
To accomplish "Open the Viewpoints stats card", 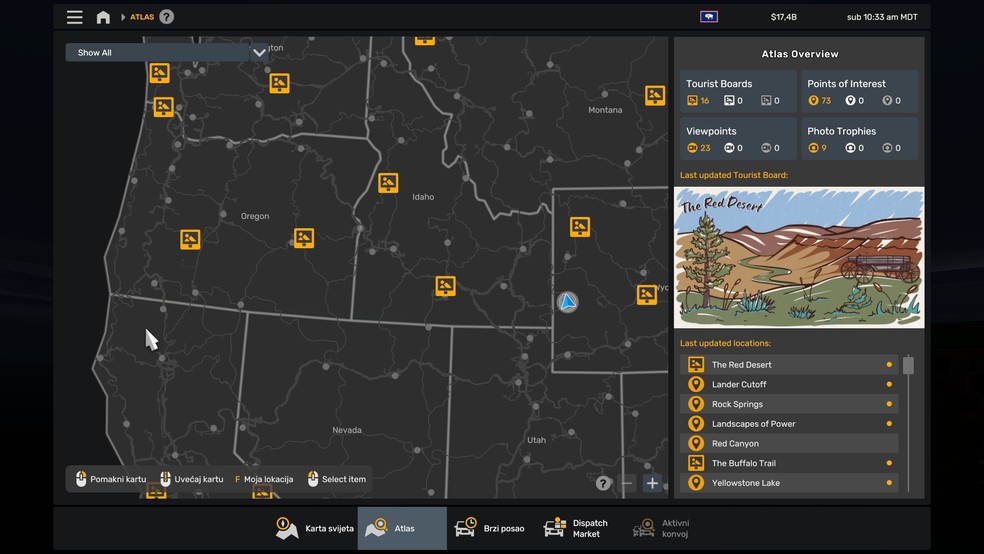I will 738,139.
